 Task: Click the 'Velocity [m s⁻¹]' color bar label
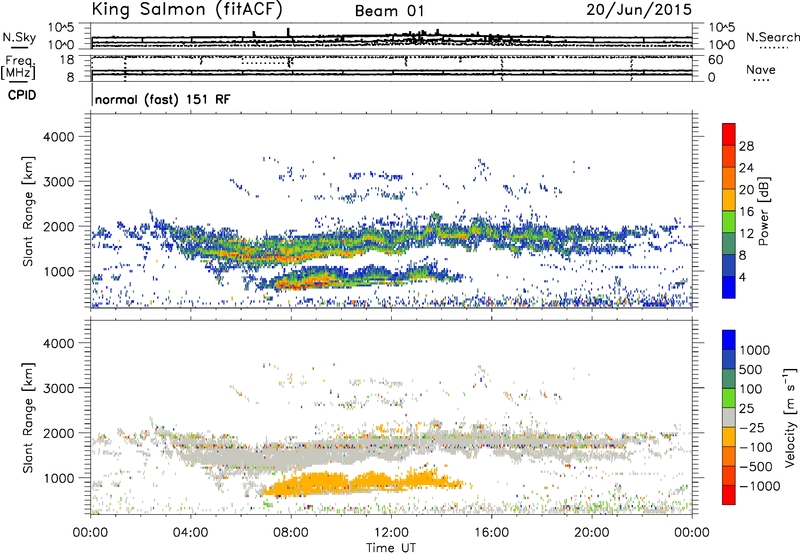pyautogui.click(x=790, y=417)
